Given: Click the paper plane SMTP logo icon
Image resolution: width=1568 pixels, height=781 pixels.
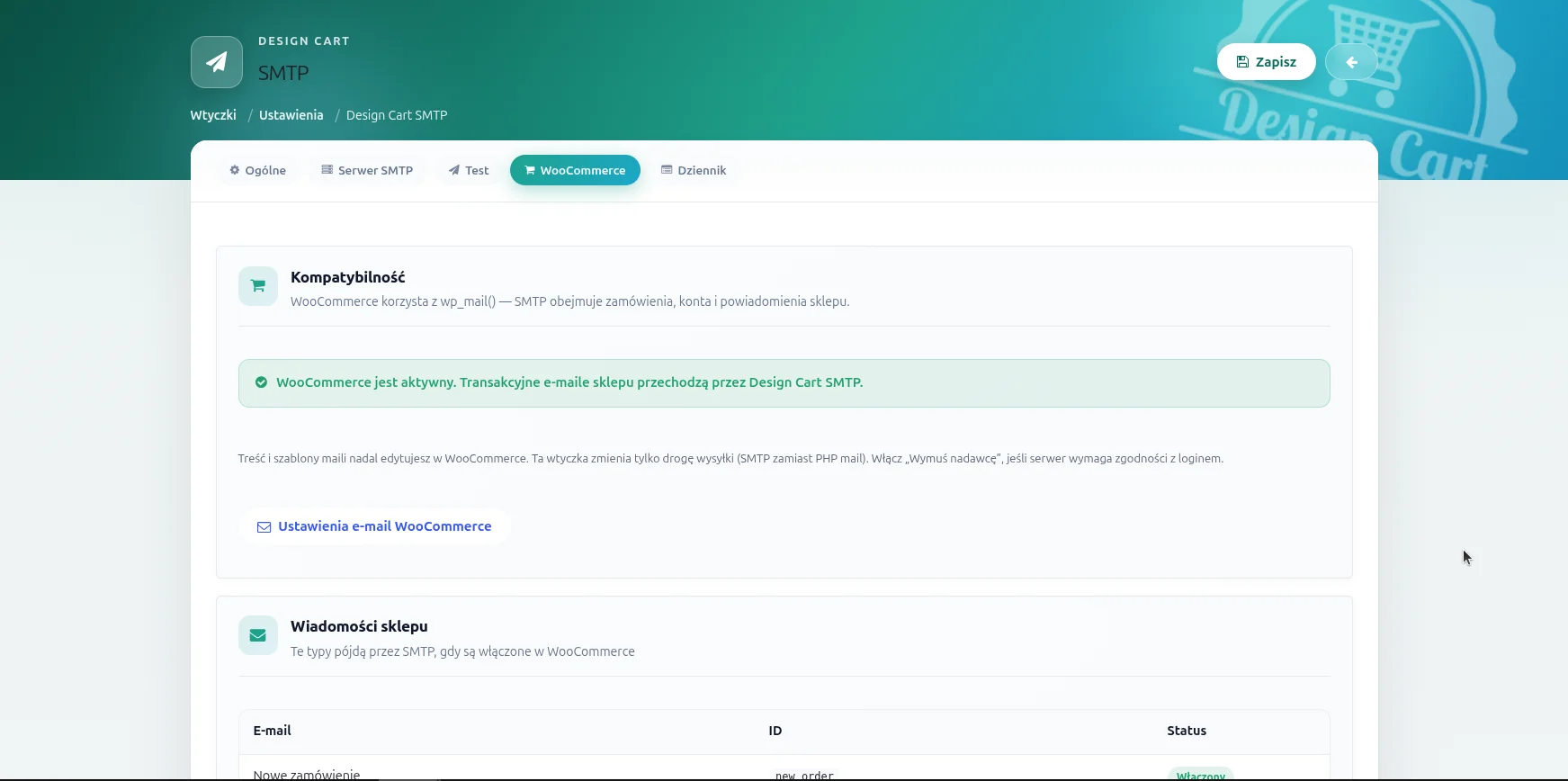Looking at the screenshot, I should 217,62.
